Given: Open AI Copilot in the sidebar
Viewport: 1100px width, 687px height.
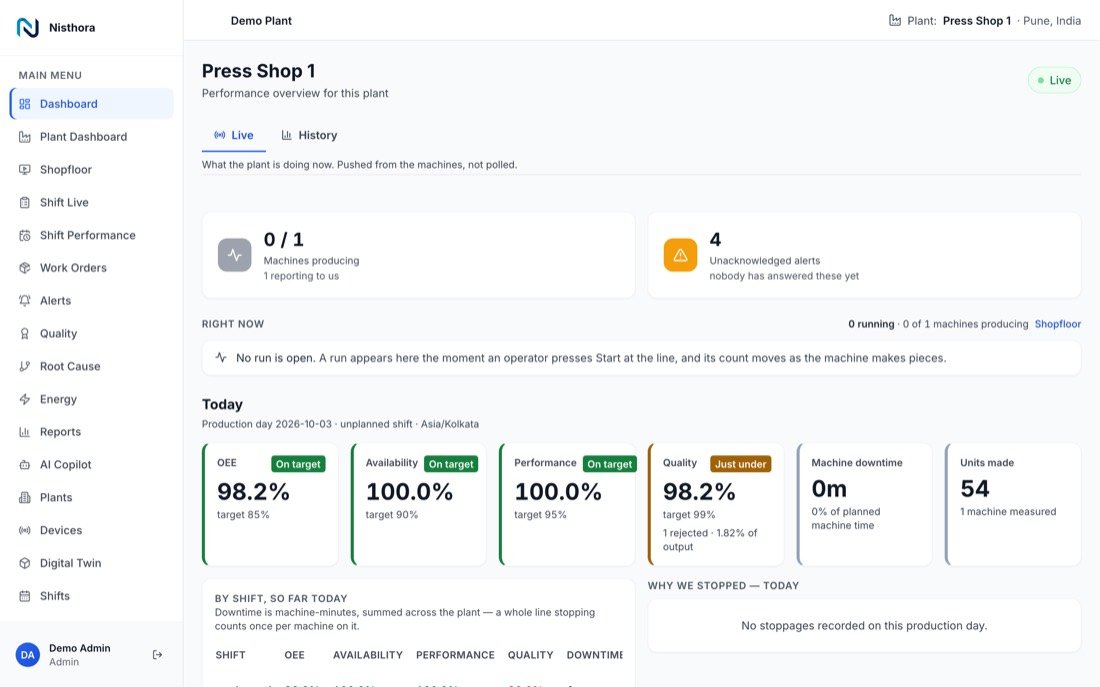Looking at the screenshot, I should pyautogui.click(x=91, y=465).
